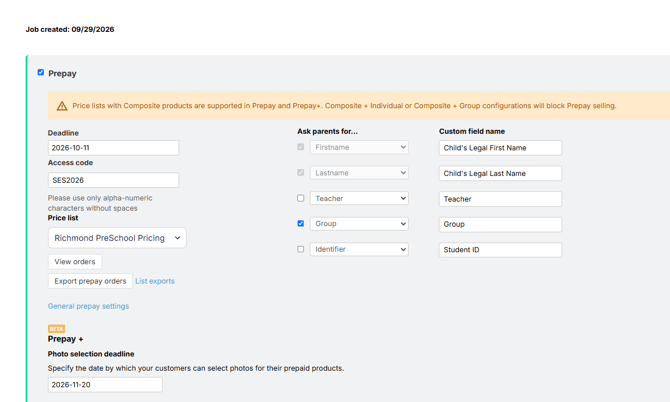Click the Prepay checkbox label text

pyautogui.click(x=62, y=73)
